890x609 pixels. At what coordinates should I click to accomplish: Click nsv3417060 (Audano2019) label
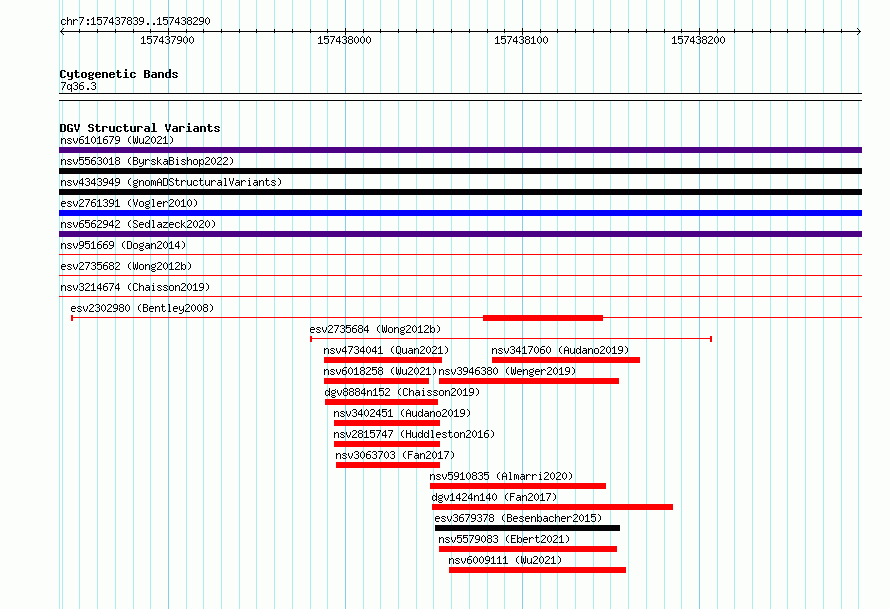[560, 350]
